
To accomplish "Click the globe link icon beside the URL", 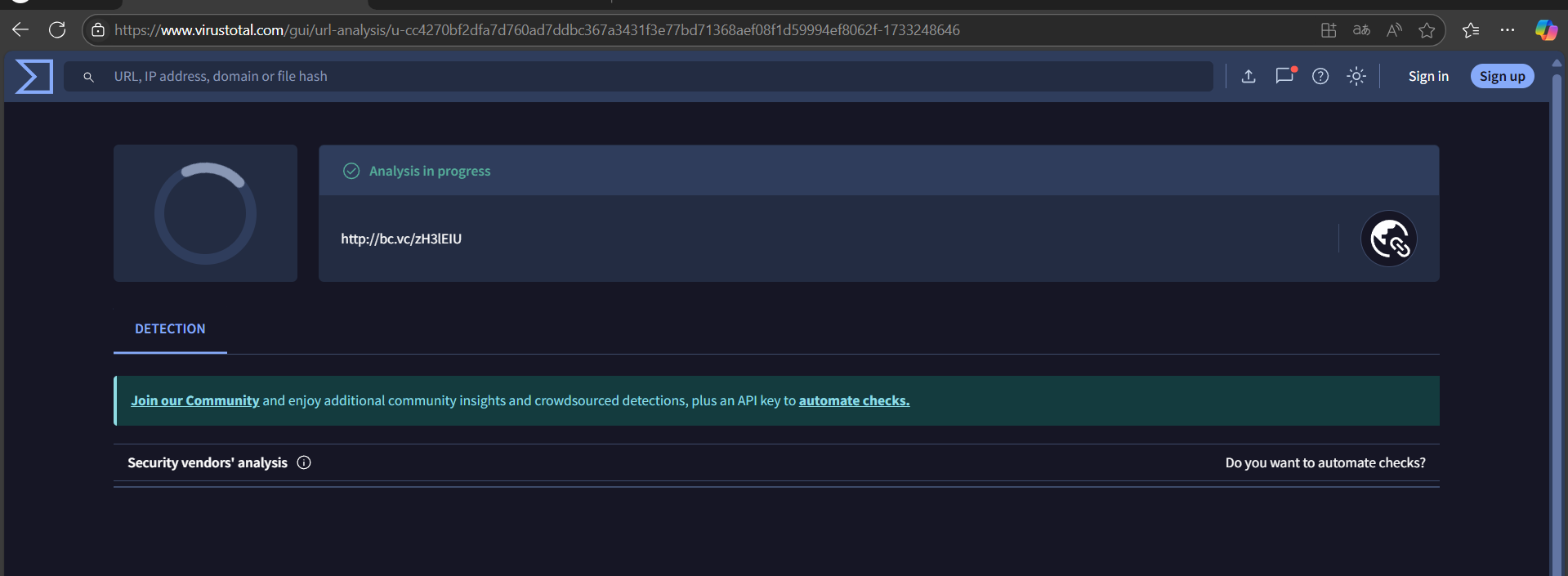I will [1389, 239].
